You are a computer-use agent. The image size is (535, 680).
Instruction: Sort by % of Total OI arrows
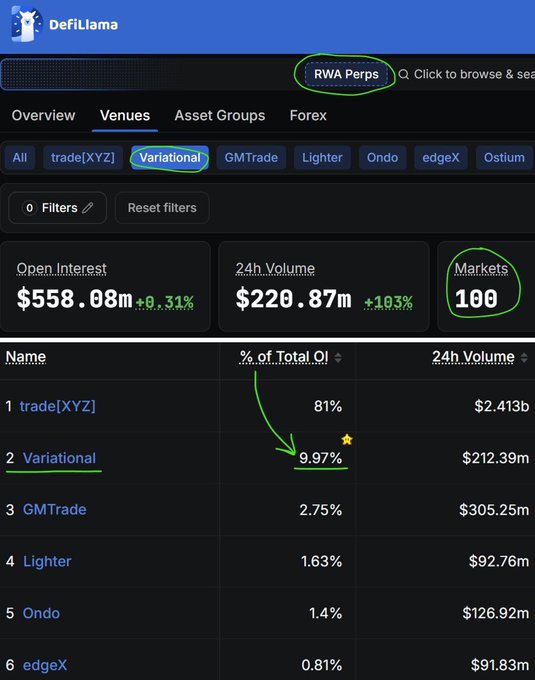[x=338, y=357]
